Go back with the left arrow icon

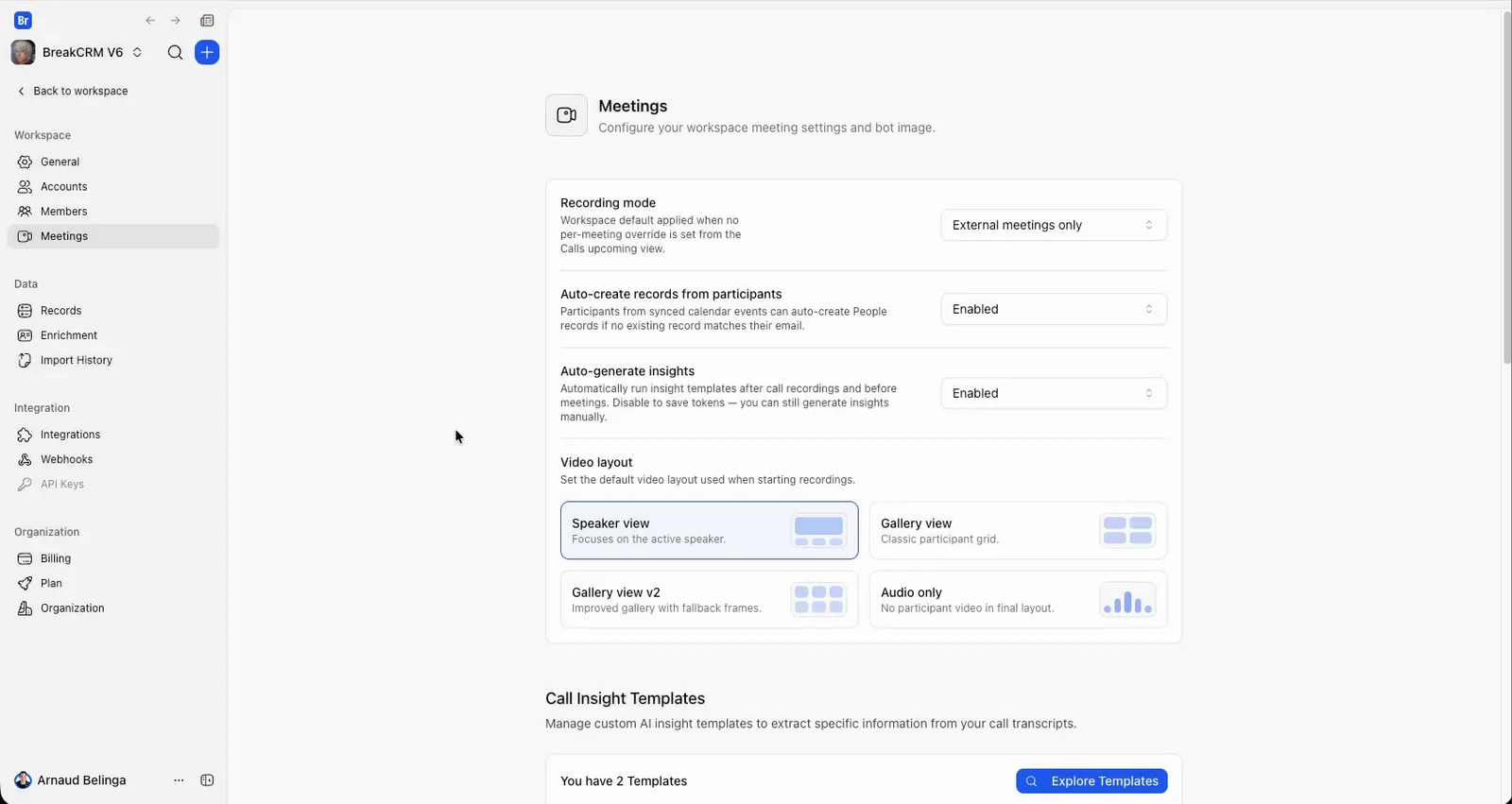pyautogui.click(x=150, y=21)
